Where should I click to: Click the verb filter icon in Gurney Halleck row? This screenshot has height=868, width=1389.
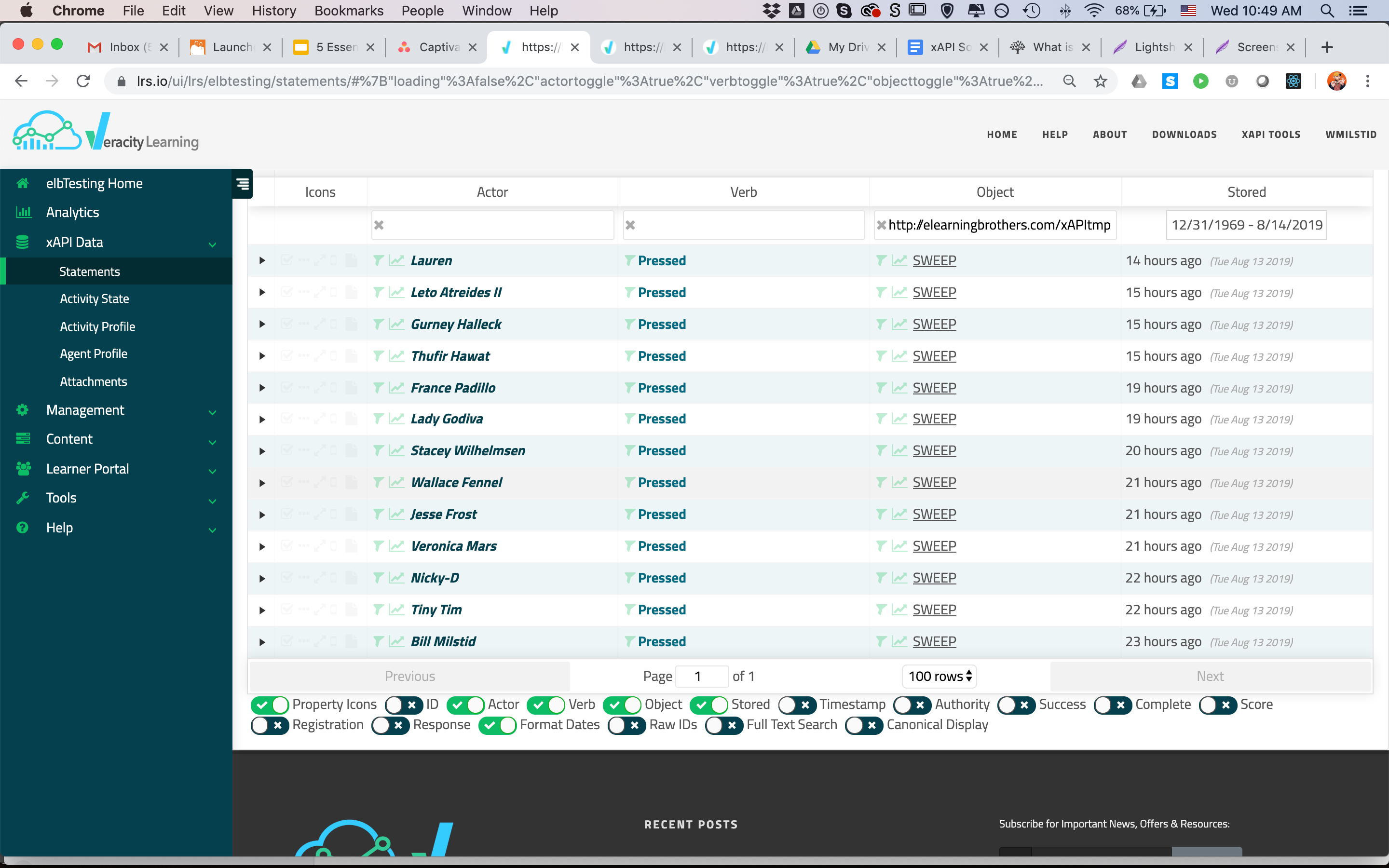tap(630, 325)
